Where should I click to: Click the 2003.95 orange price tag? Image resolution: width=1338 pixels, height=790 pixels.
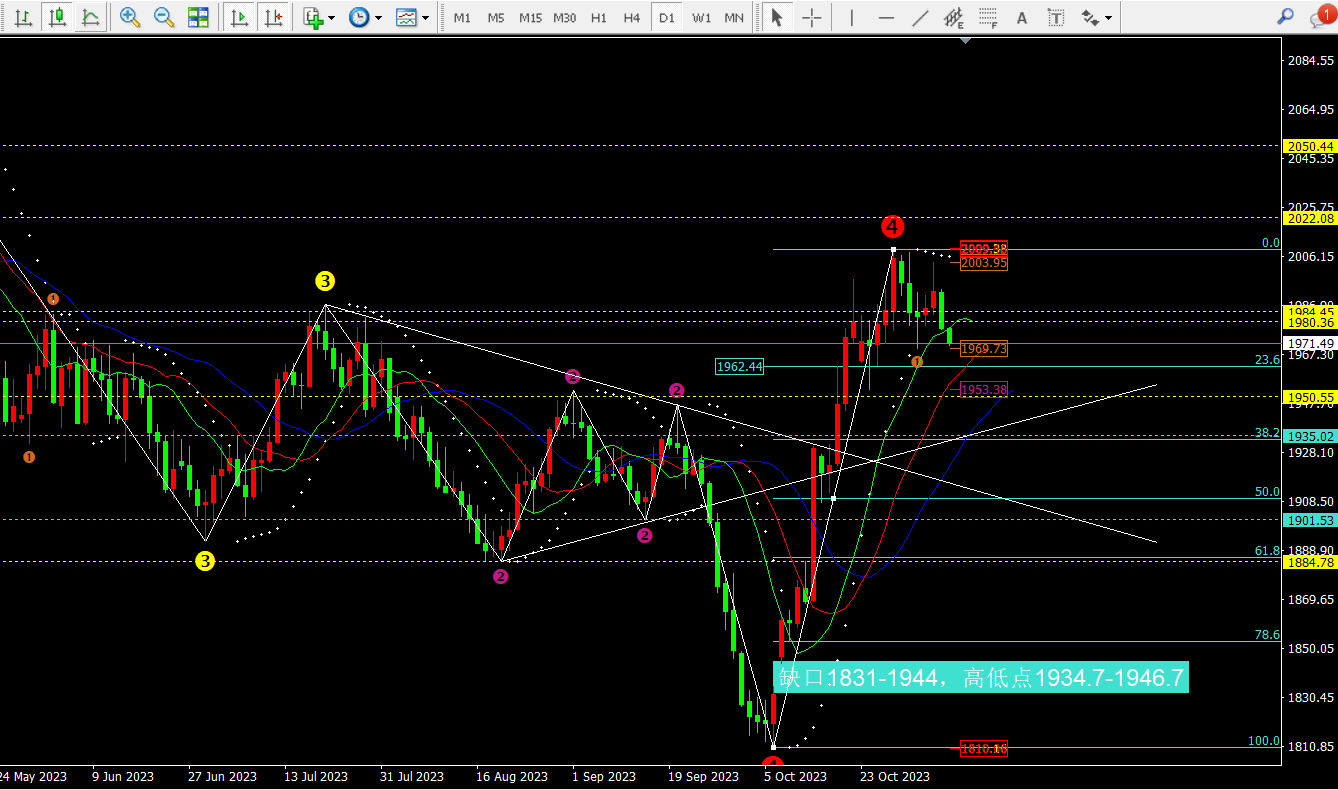(x=983, y=263)
